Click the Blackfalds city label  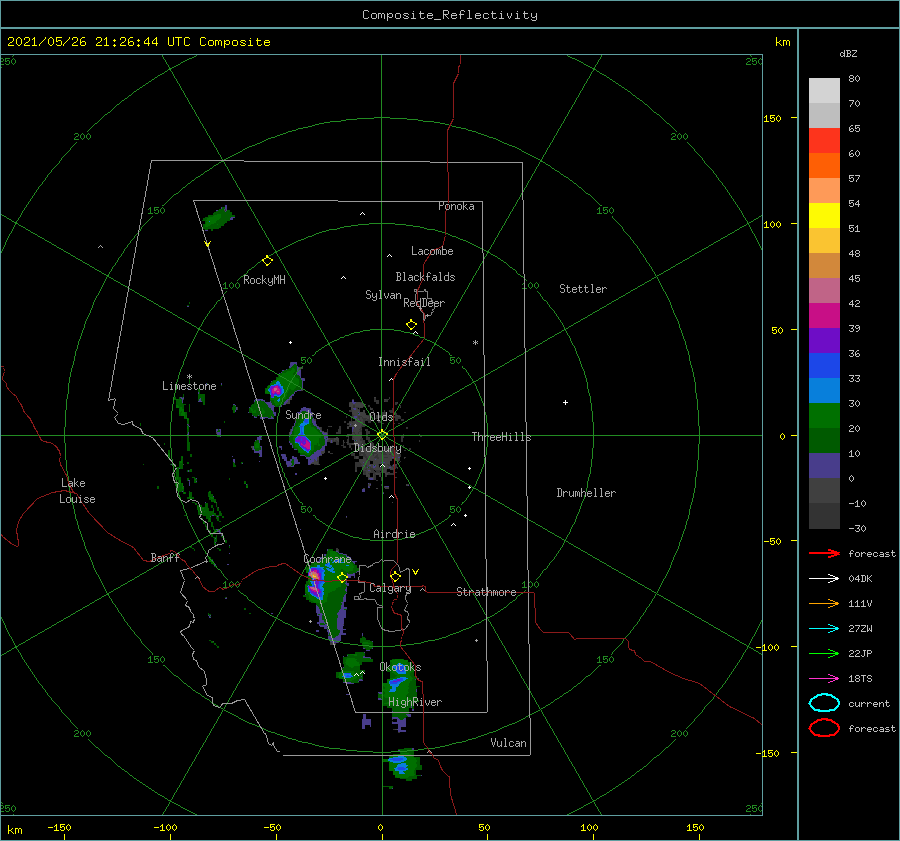(x=425, y=277)
